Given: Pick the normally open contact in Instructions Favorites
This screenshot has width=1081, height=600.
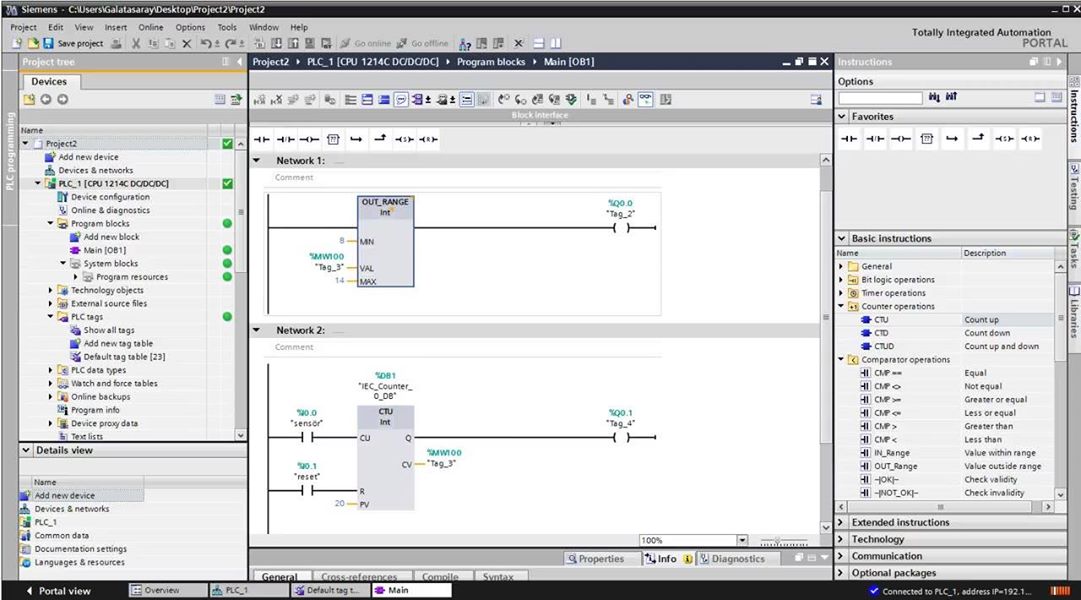Looking at the screenshot, I should (x=849, y=139).
